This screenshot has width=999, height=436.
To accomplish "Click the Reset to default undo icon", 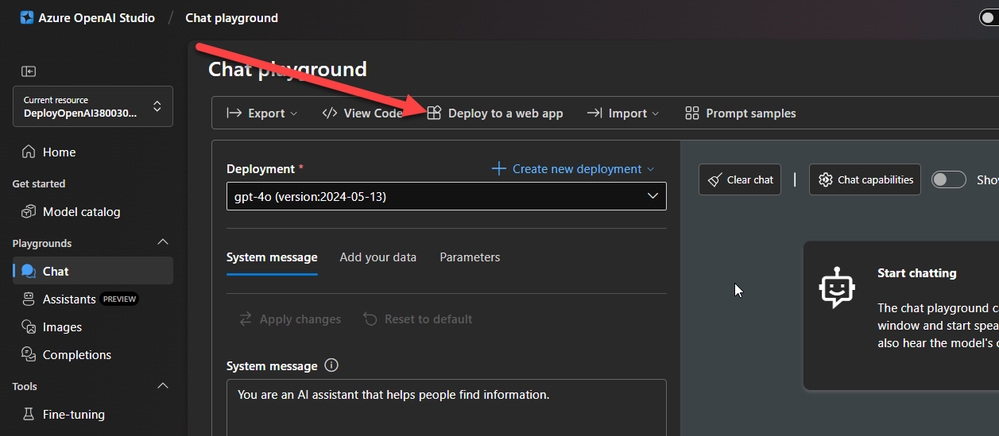I will coord(370,319).
